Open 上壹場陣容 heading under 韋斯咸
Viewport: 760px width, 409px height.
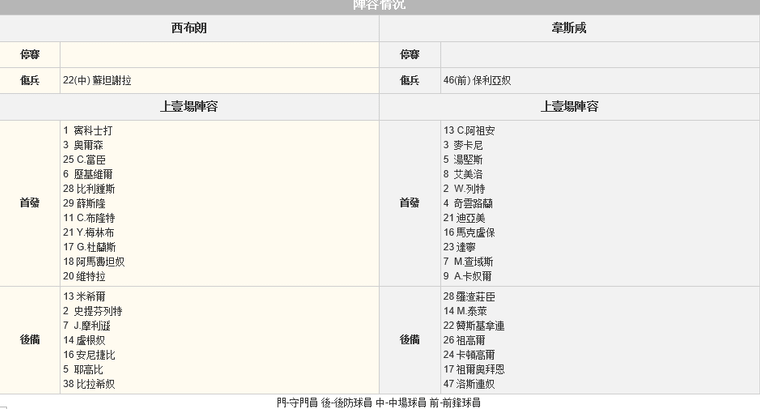(569, 107)
